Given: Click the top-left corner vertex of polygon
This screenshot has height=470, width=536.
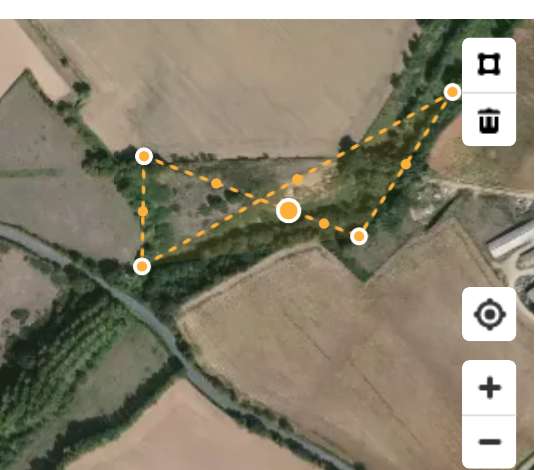Looking at the screenshot, I should (x=144, y=156).
